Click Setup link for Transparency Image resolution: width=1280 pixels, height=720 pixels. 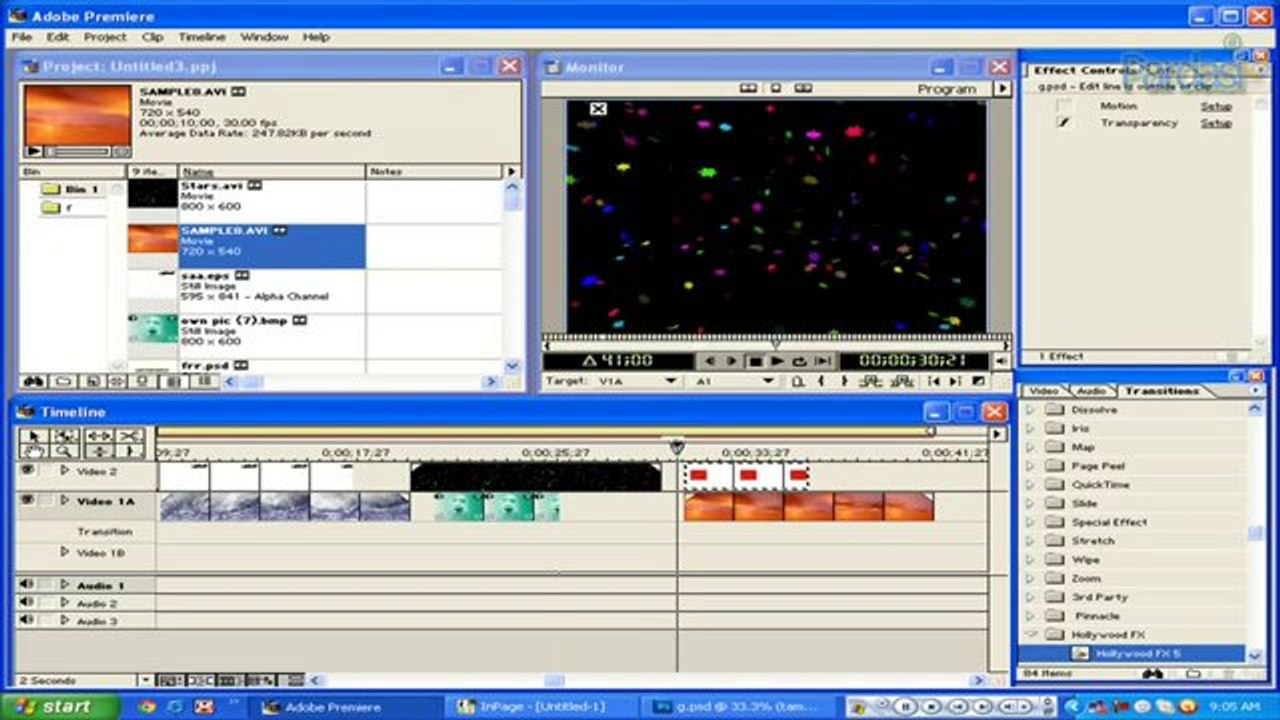(x=1216, y=123)
